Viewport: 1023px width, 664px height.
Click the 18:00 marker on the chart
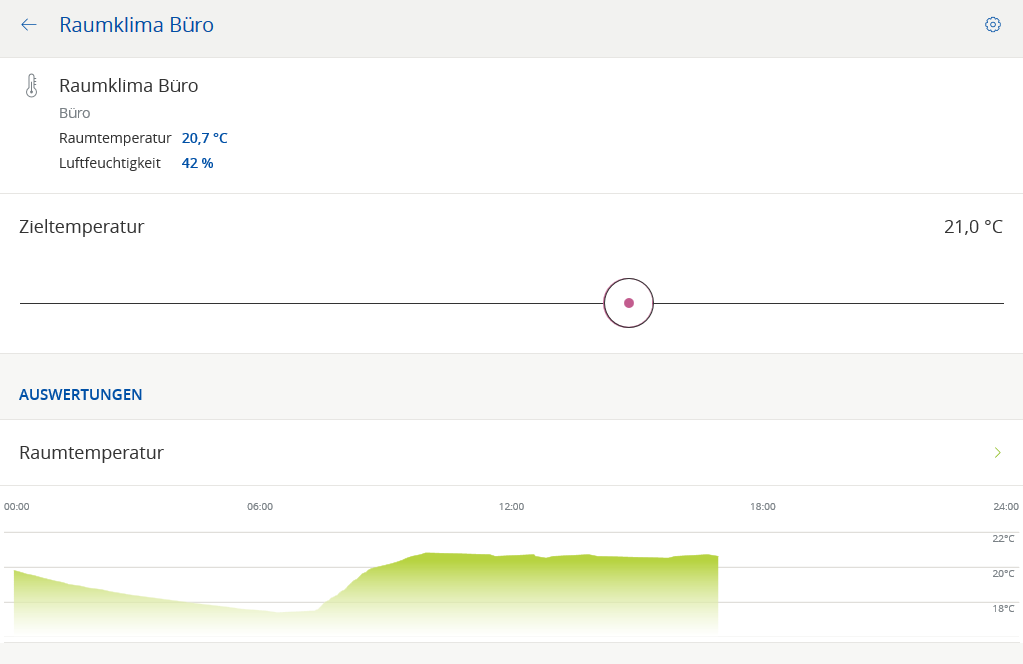tap(762, 507)
